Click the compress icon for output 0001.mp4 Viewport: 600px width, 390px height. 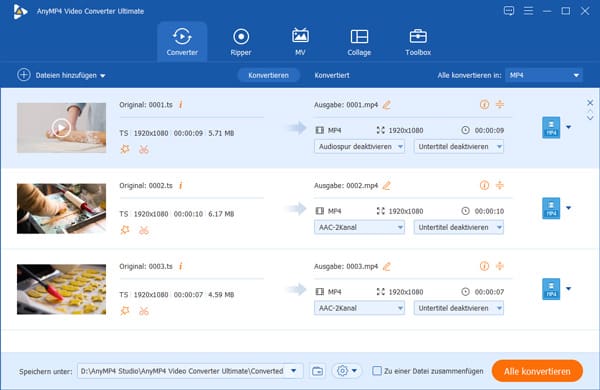pyautogui.click(x=500, y=104)
